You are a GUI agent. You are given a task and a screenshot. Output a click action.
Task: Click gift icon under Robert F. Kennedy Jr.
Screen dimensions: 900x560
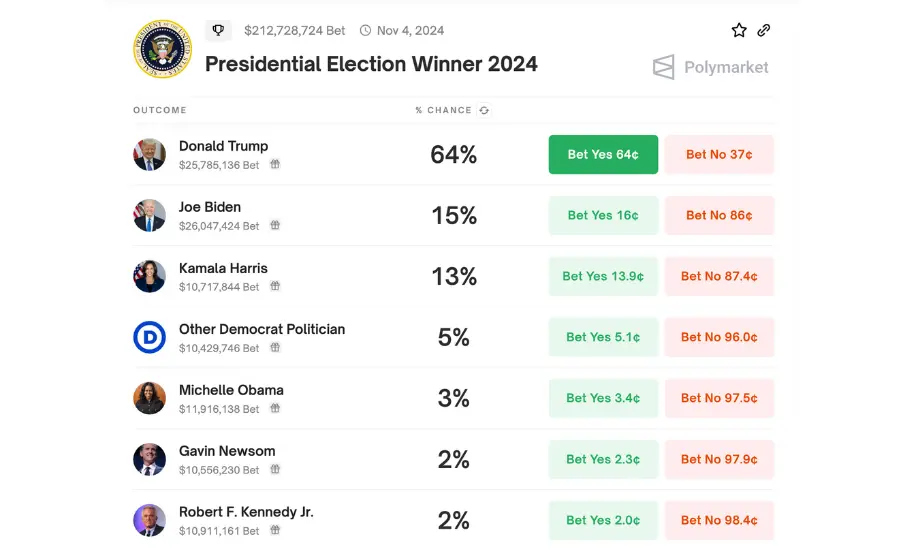[x=275, y=530]
